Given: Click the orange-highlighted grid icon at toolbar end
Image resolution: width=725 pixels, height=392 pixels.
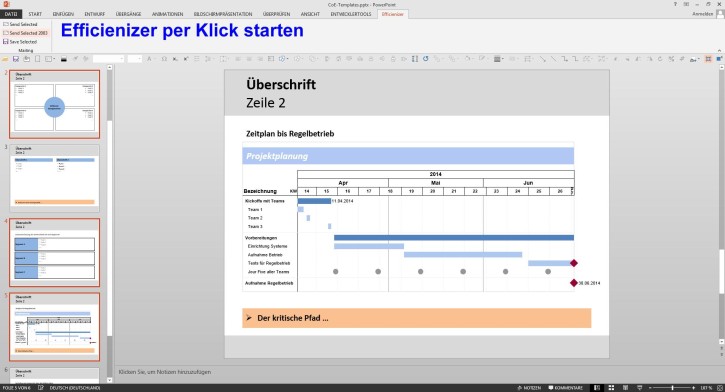Looking at the screenshot, I should (708, 59).
